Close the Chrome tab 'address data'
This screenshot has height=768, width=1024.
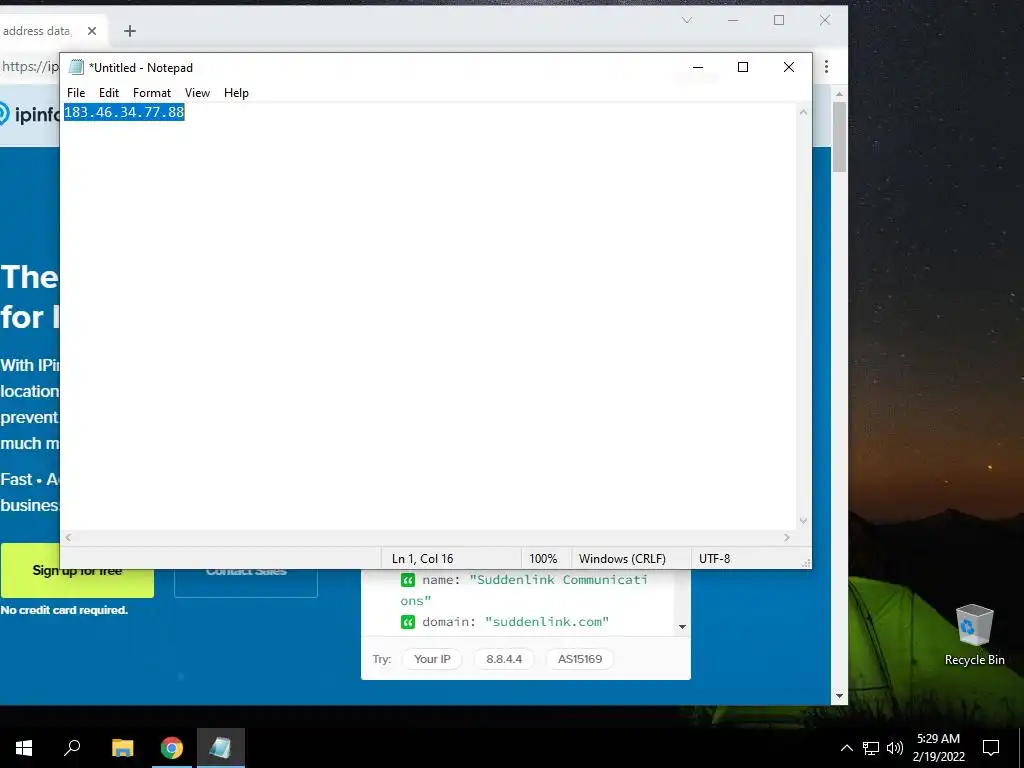click(92, 31)
